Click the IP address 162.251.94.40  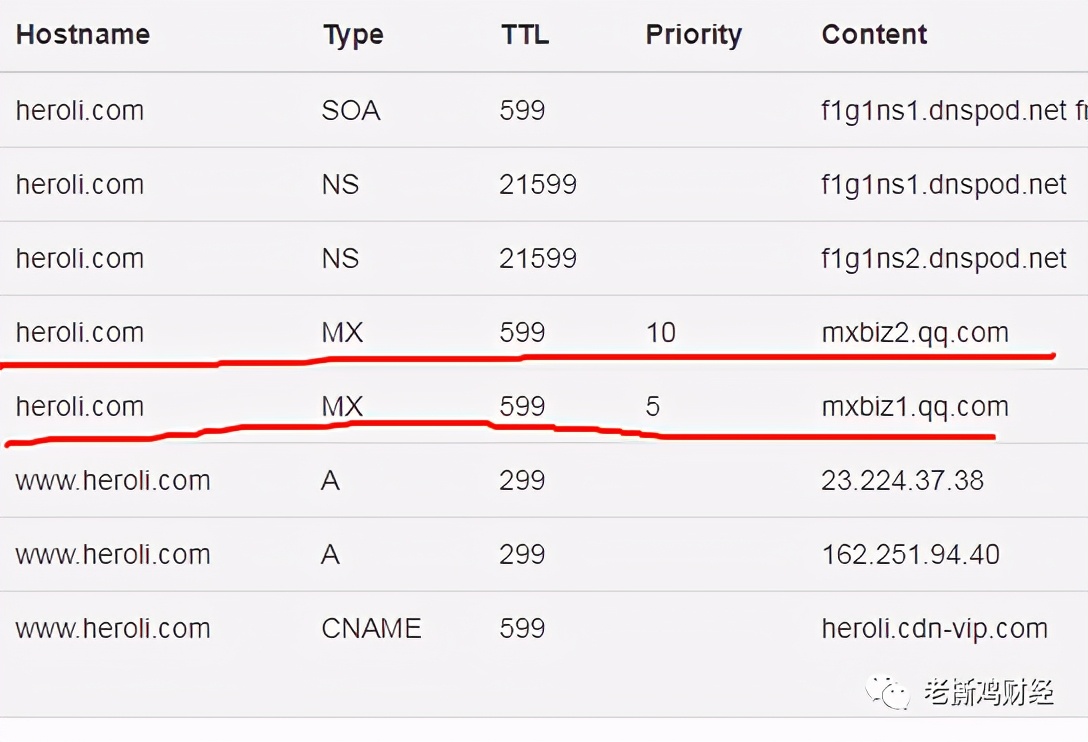(910, 555)
